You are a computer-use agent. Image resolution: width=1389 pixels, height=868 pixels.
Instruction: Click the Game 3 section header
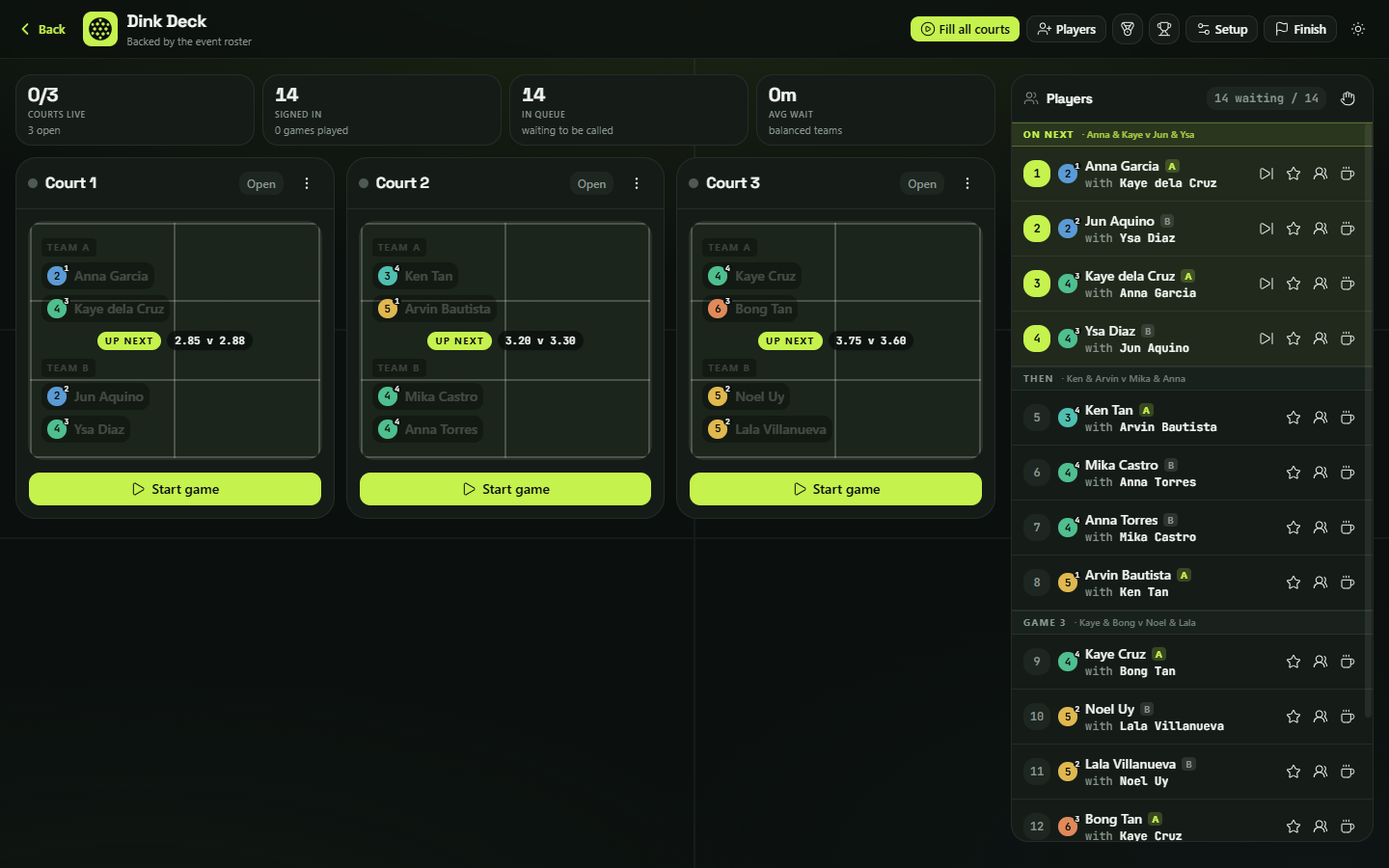tap(1191, 623)
